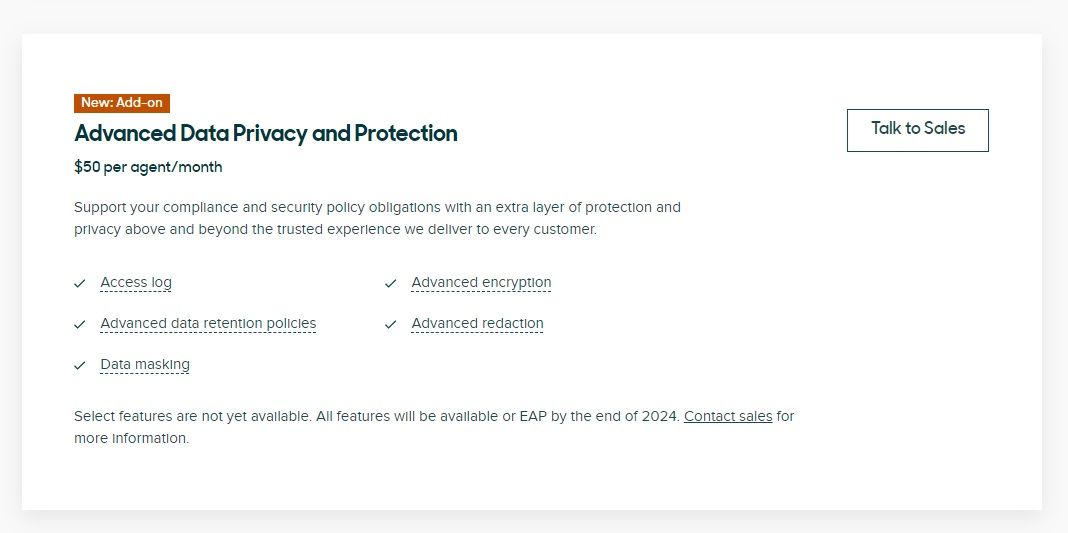Click the 'end of 2024' availability sentence

tap(618, 416)
